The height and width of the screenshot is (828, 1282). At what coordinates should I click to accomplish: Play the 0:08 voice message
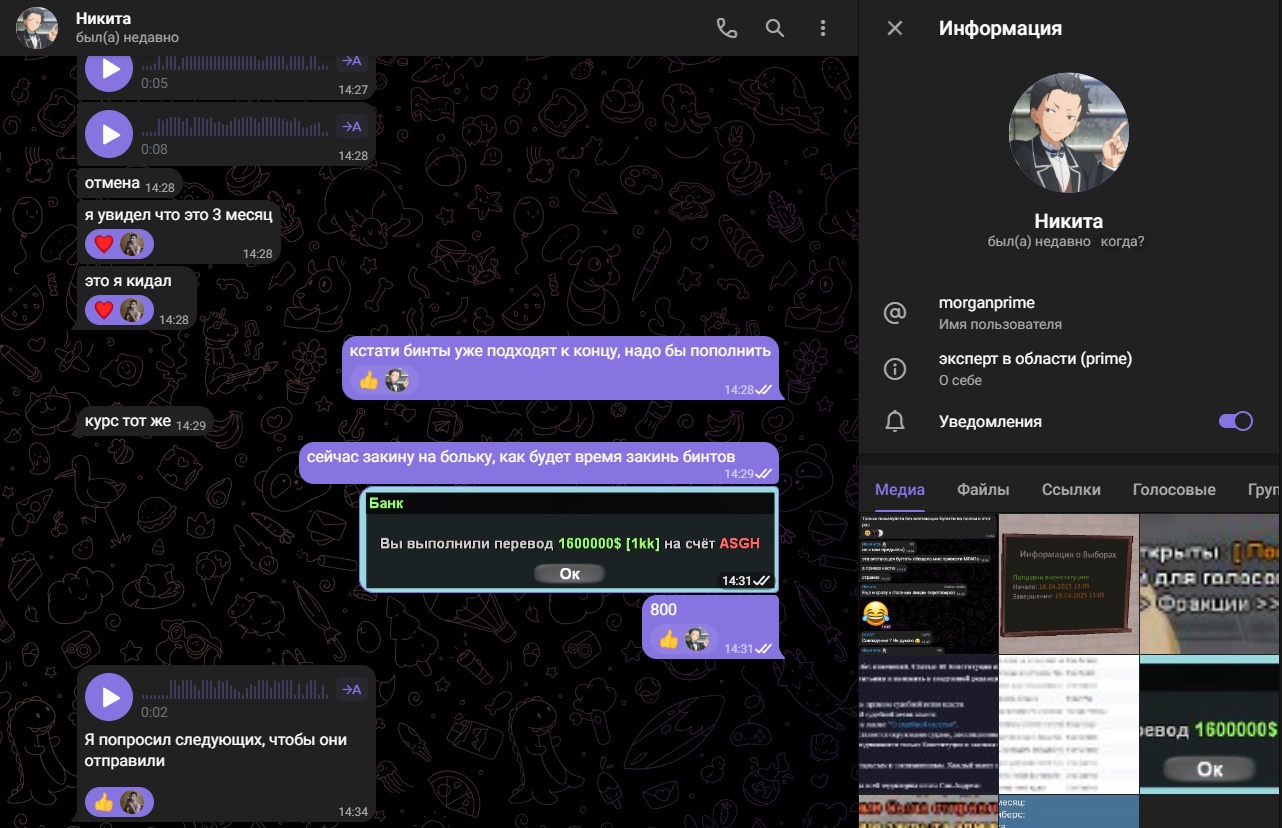point(110,134)
